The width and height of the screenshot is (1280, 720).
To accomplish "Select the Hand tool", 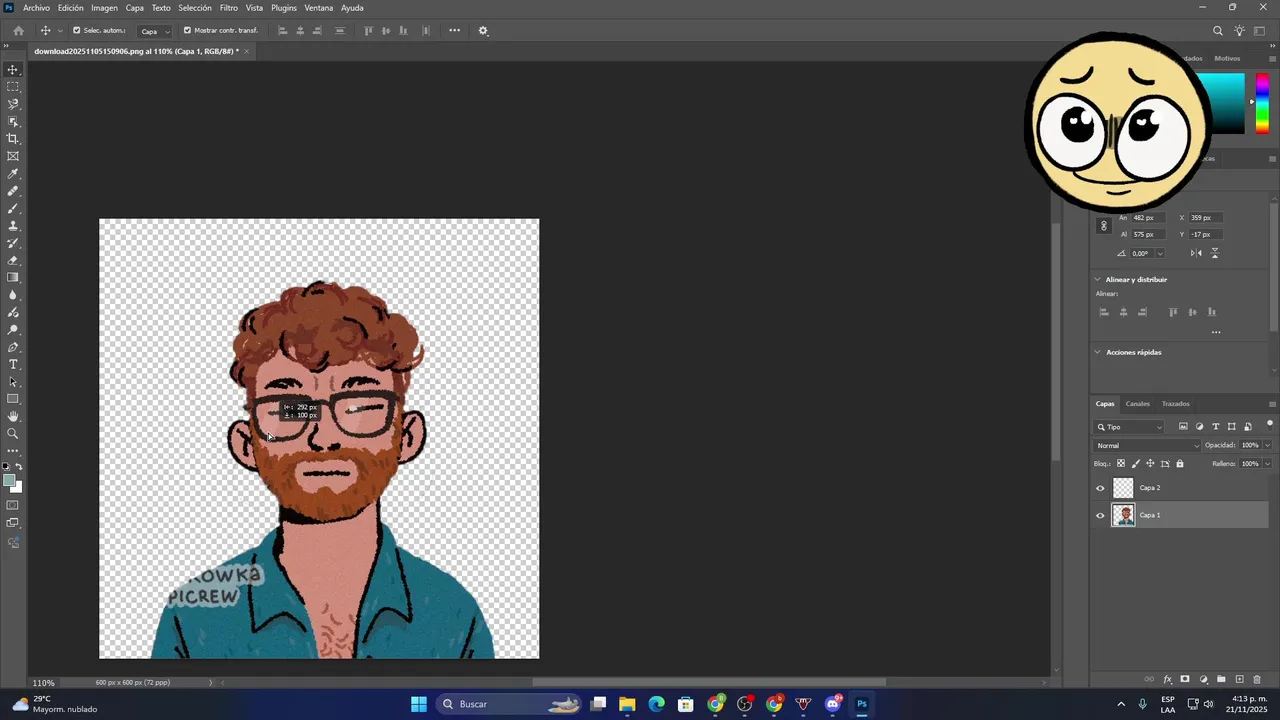I will click(x=13, y=416).
